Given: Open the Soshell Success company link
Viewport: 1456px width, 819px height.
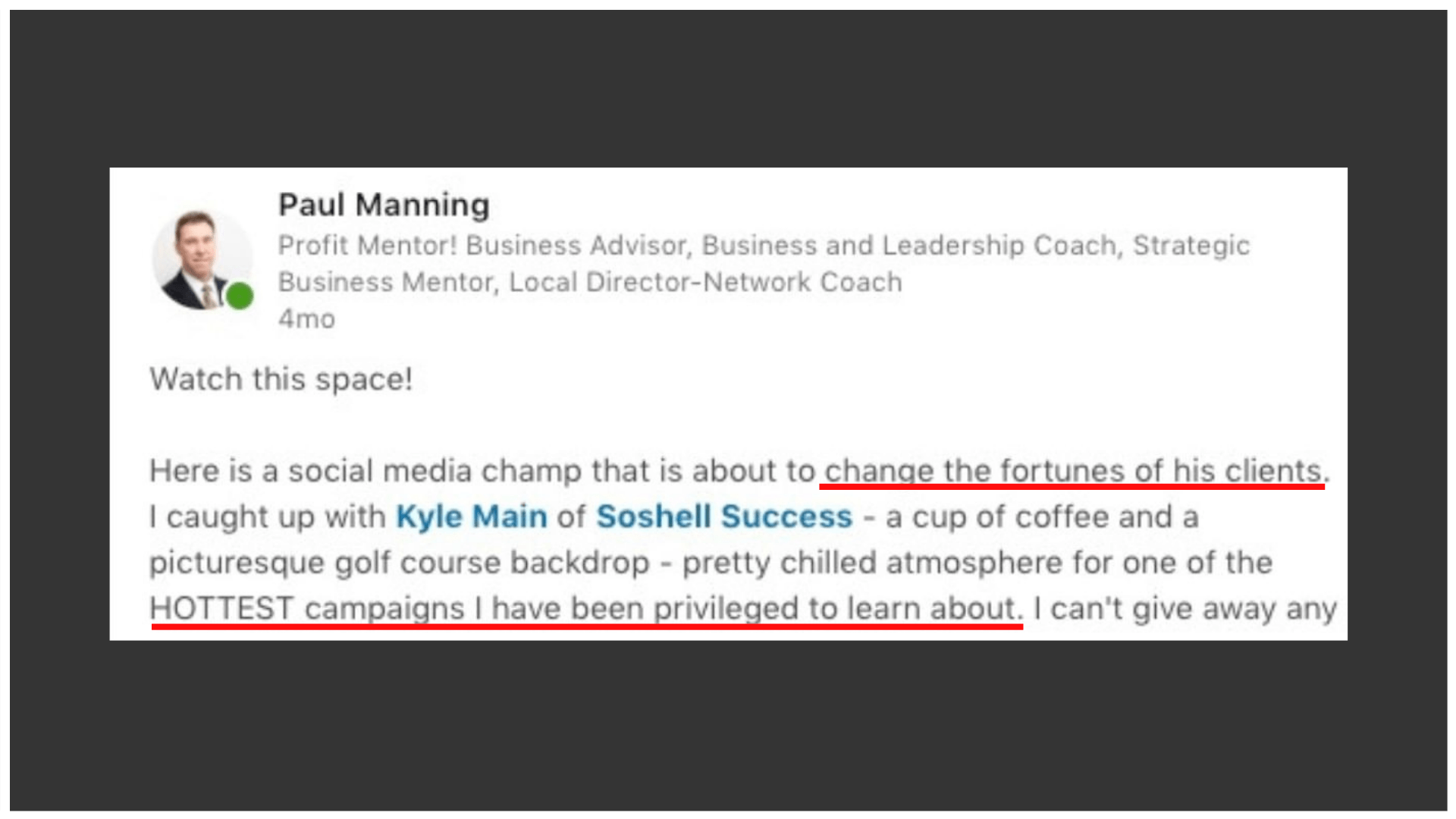Looking at the screenshot, I should (724, 517).
